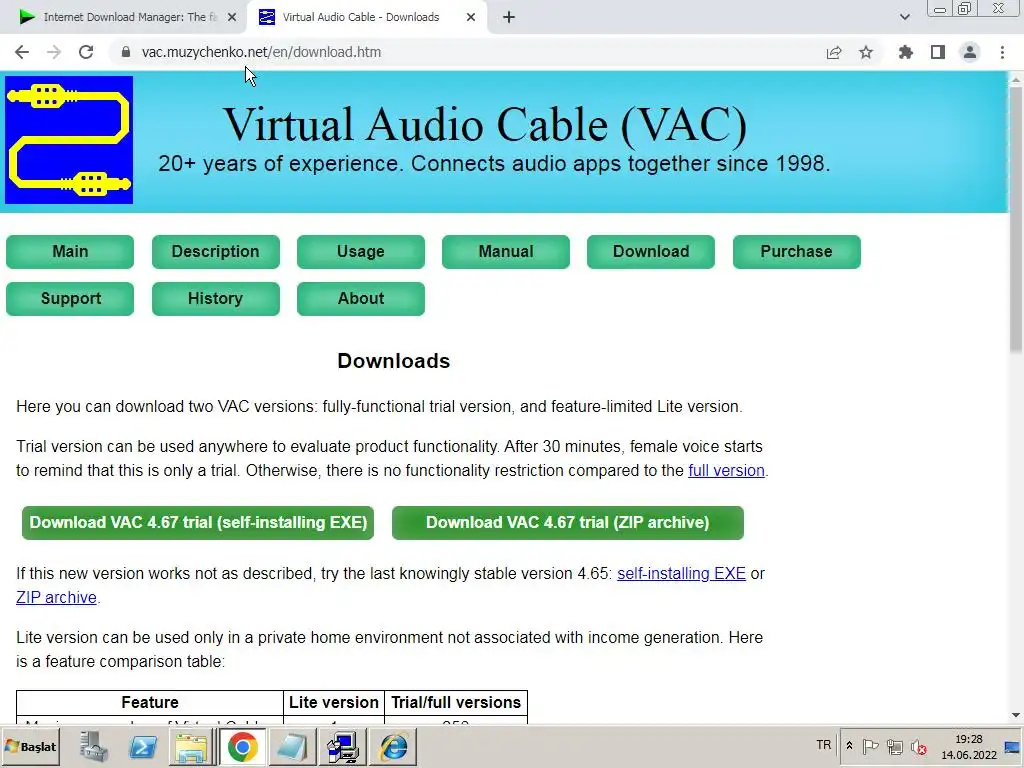The height and width of the screenshot is (768, 1024).
Task: Click the padlock site info icon
Action: tap(126, 52)
